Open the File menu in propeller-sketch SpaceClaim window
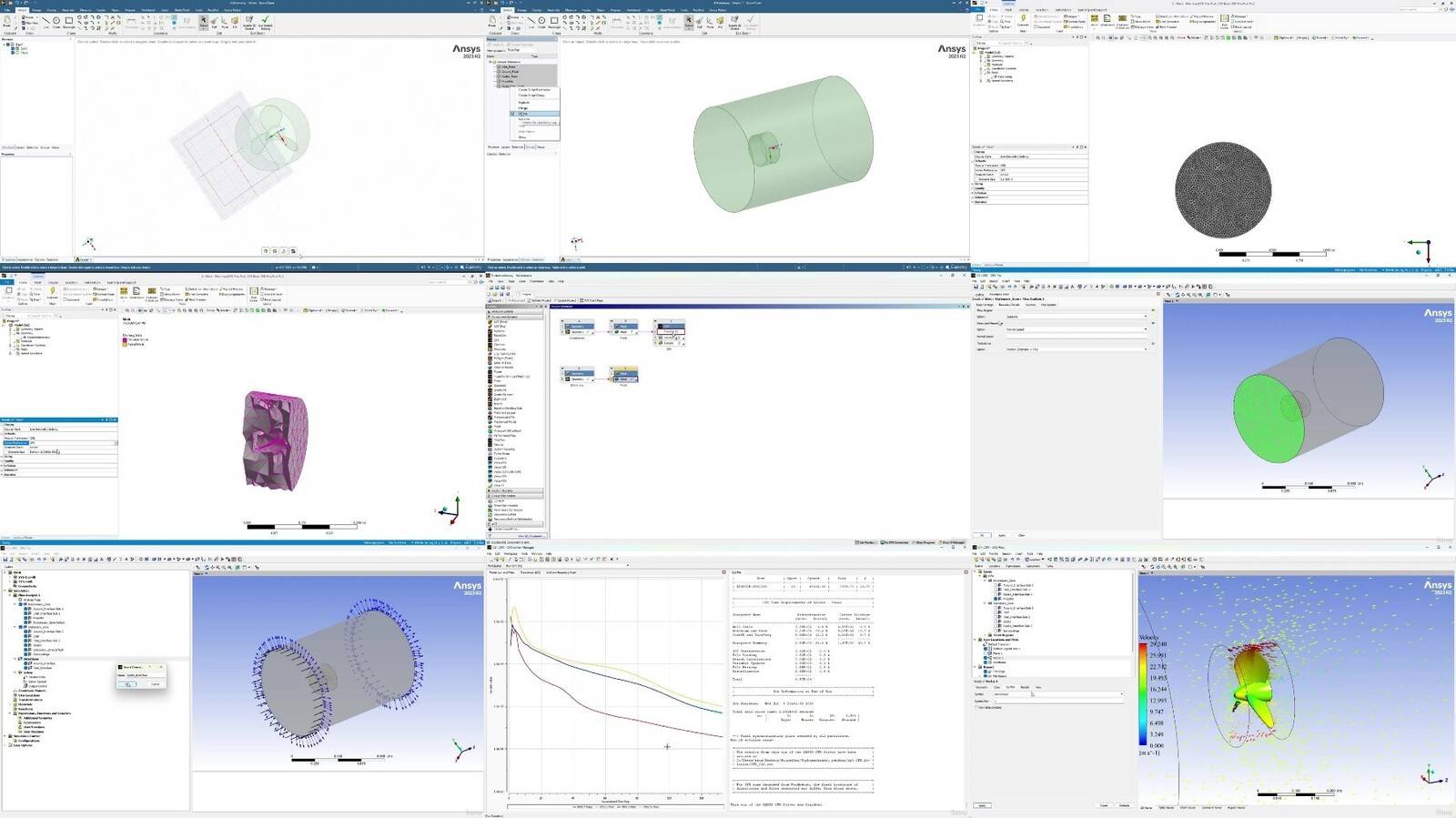Image resolution: width=1456 pixels, height=818 pixels. coord(7,10)
